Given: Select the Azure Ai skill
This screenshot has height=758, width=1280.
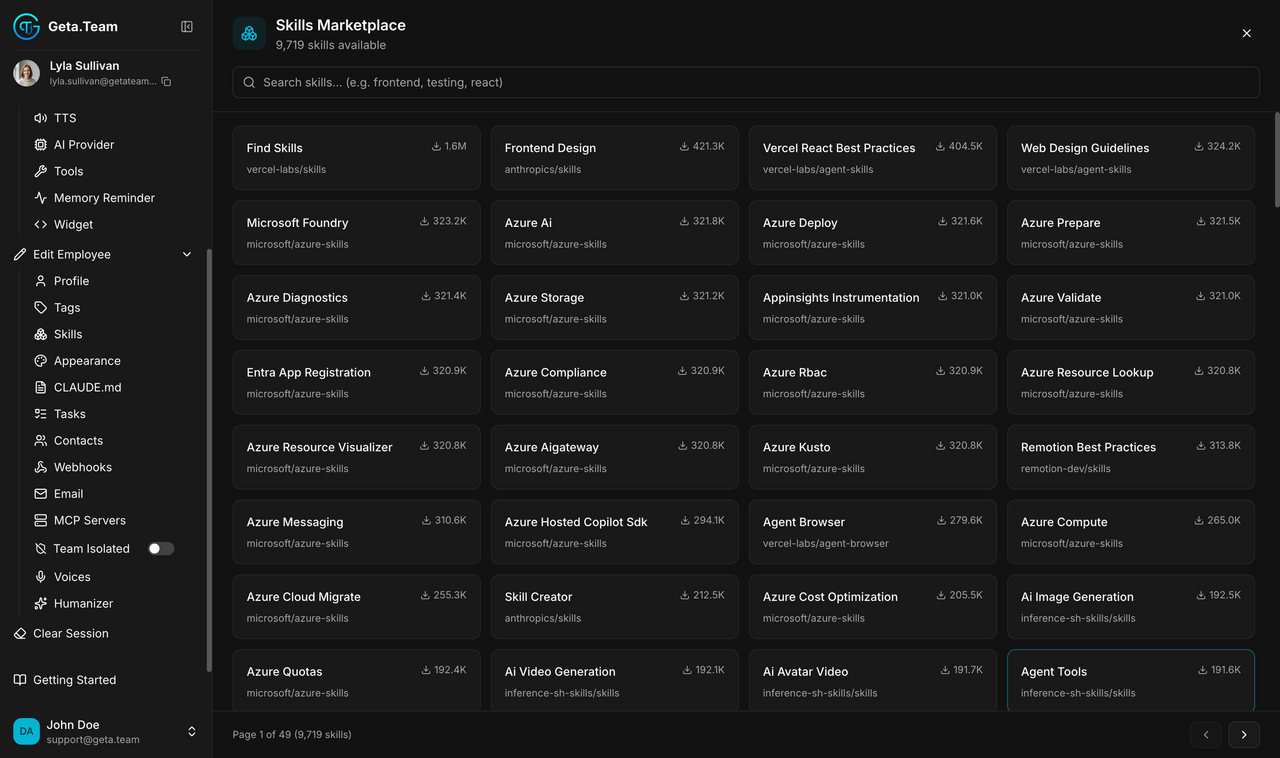Looking at the screenshot, I should click(x=614, y=233).
